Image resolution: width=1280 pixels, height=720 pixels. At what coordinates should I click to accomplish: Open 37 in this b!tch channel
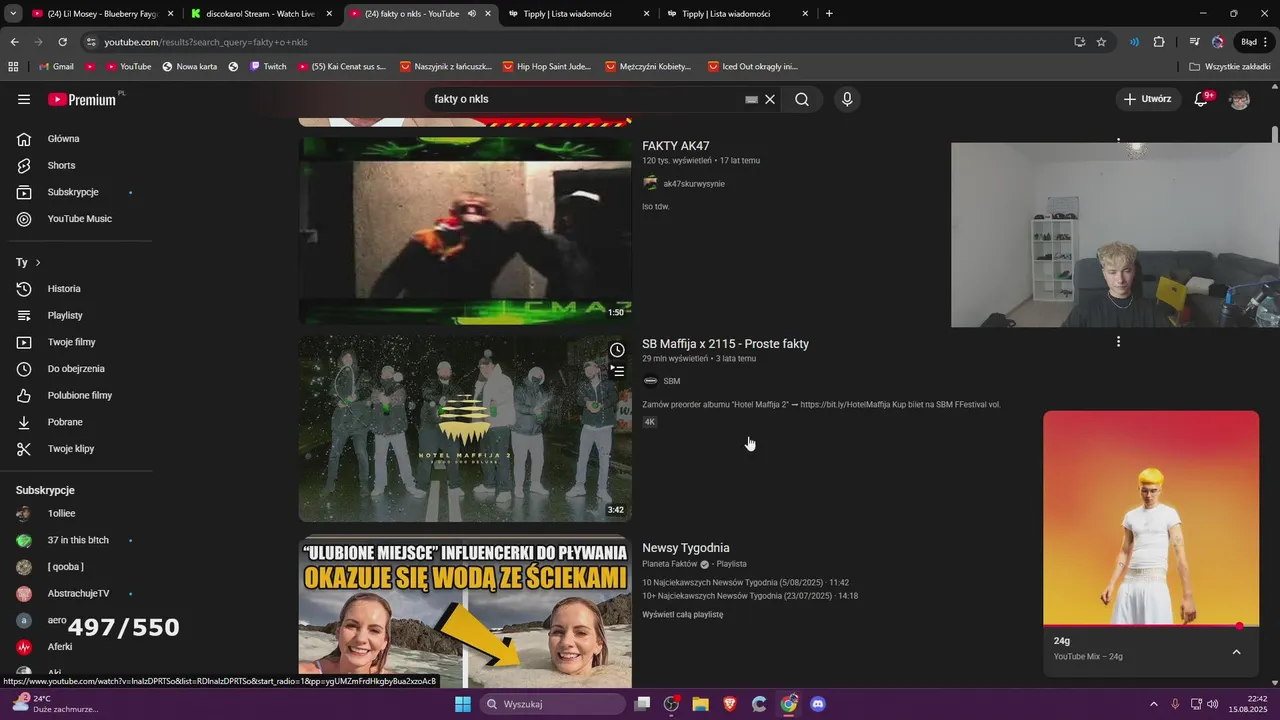click(76, 540)
